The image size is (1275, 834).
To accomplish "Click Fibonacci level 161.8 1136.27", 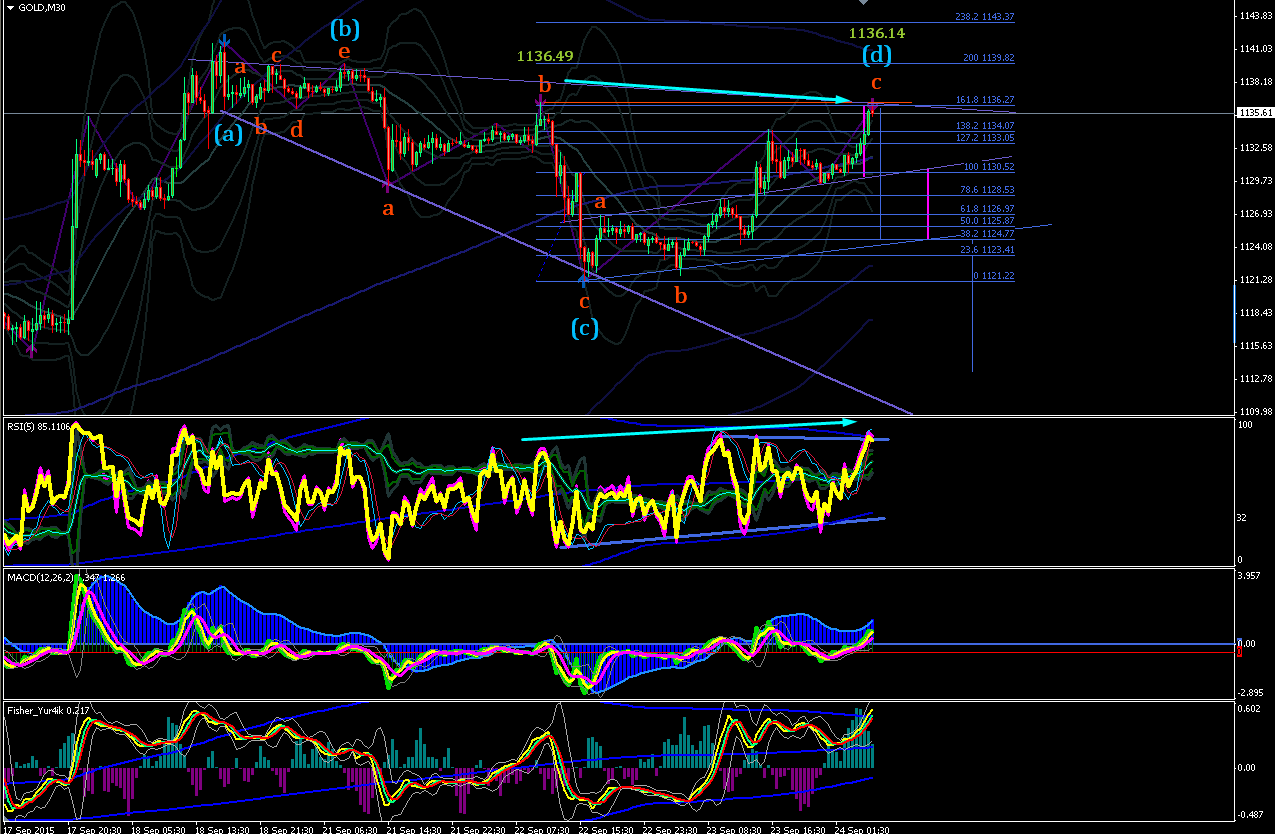I will [985, 99].
